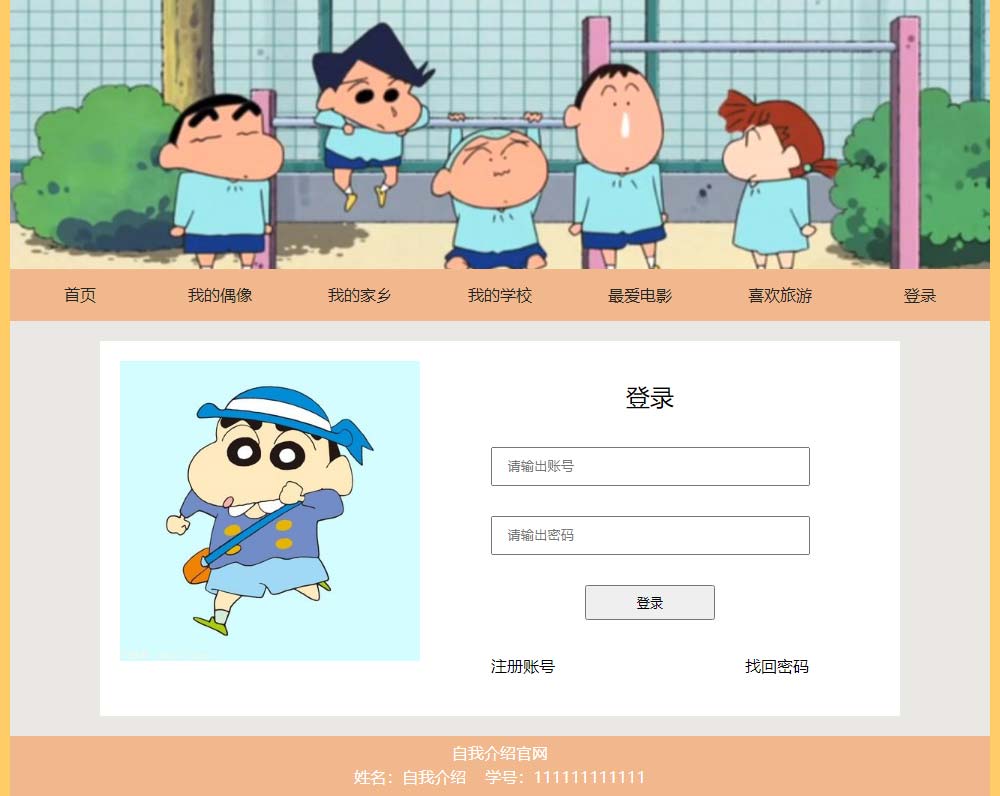Go to 我的偶像 page

[x=220, y=295]
